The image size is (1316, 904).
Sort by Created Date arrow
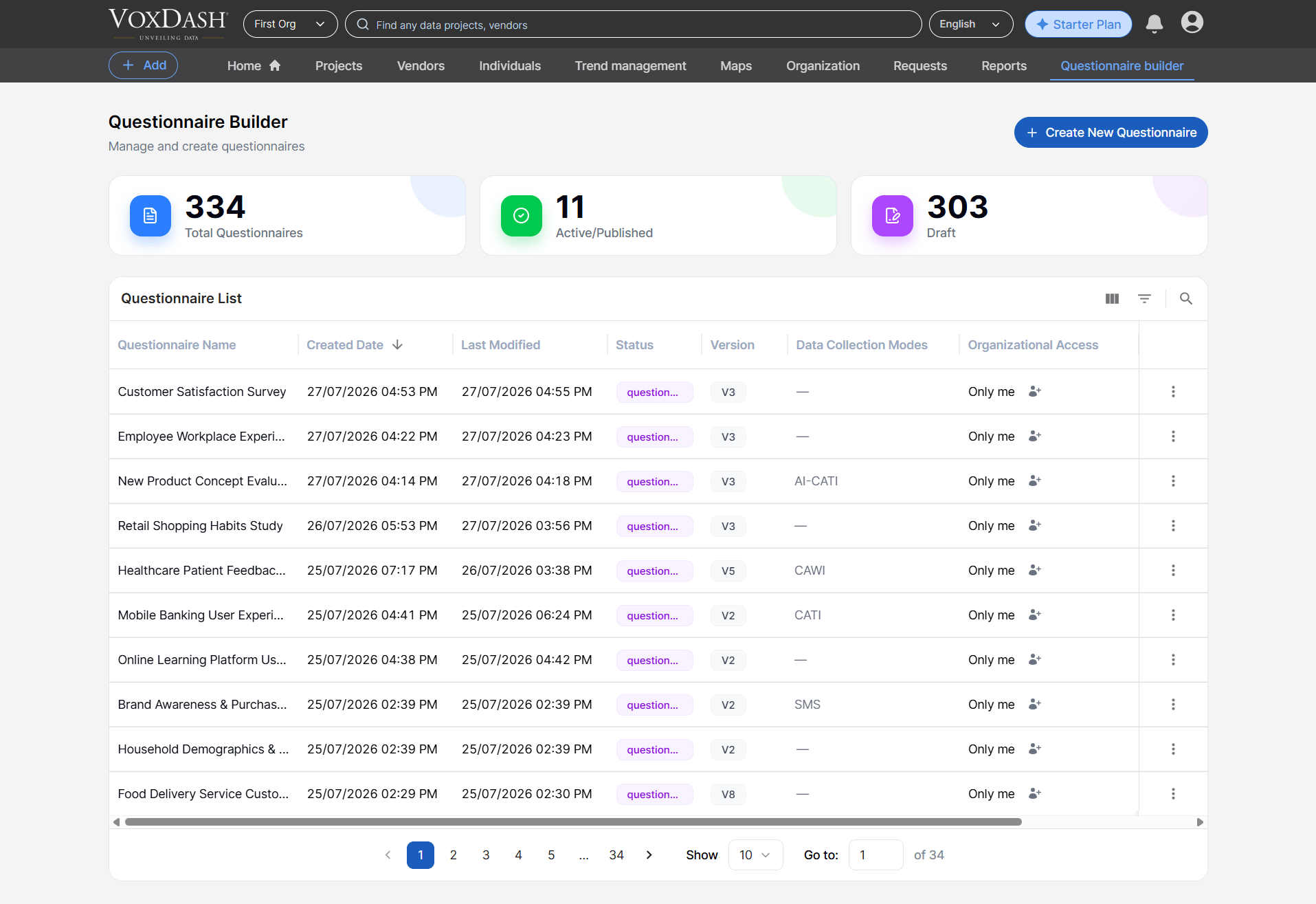tap(397, 345)
